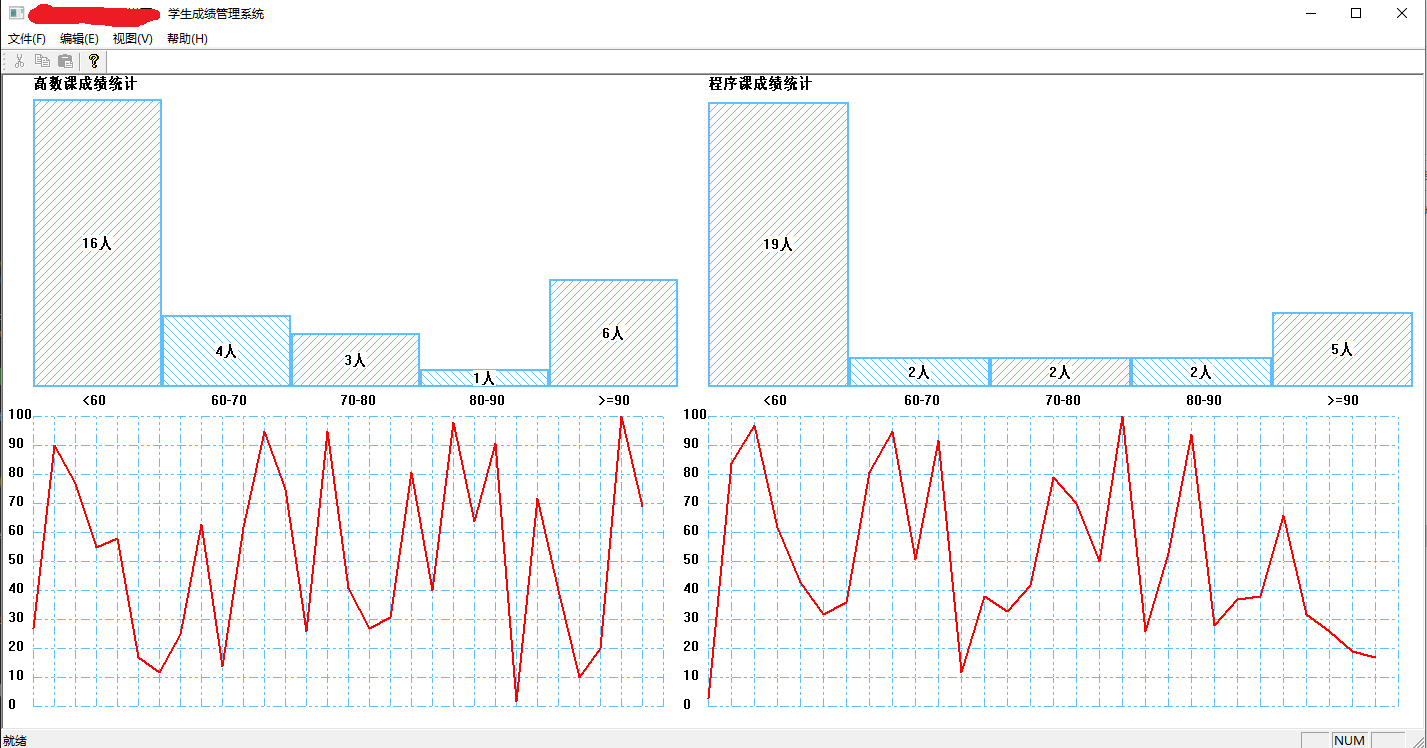
Task: Open the 视图(V) menu
Action: pyautogui.click(x=133, y=39)
